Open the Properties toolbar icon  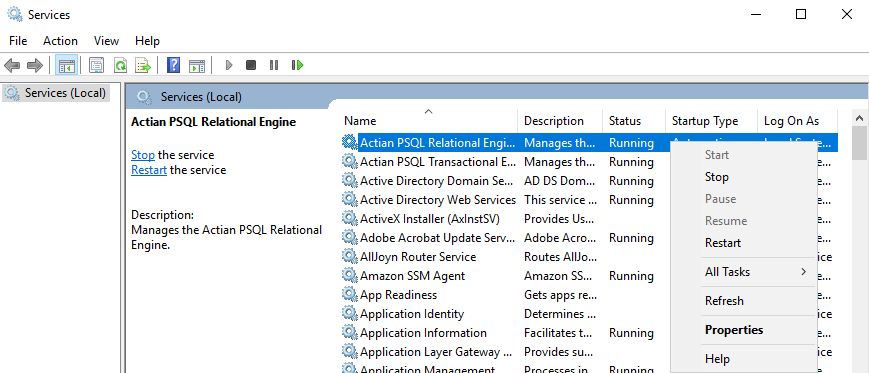[x=97, y=65]
